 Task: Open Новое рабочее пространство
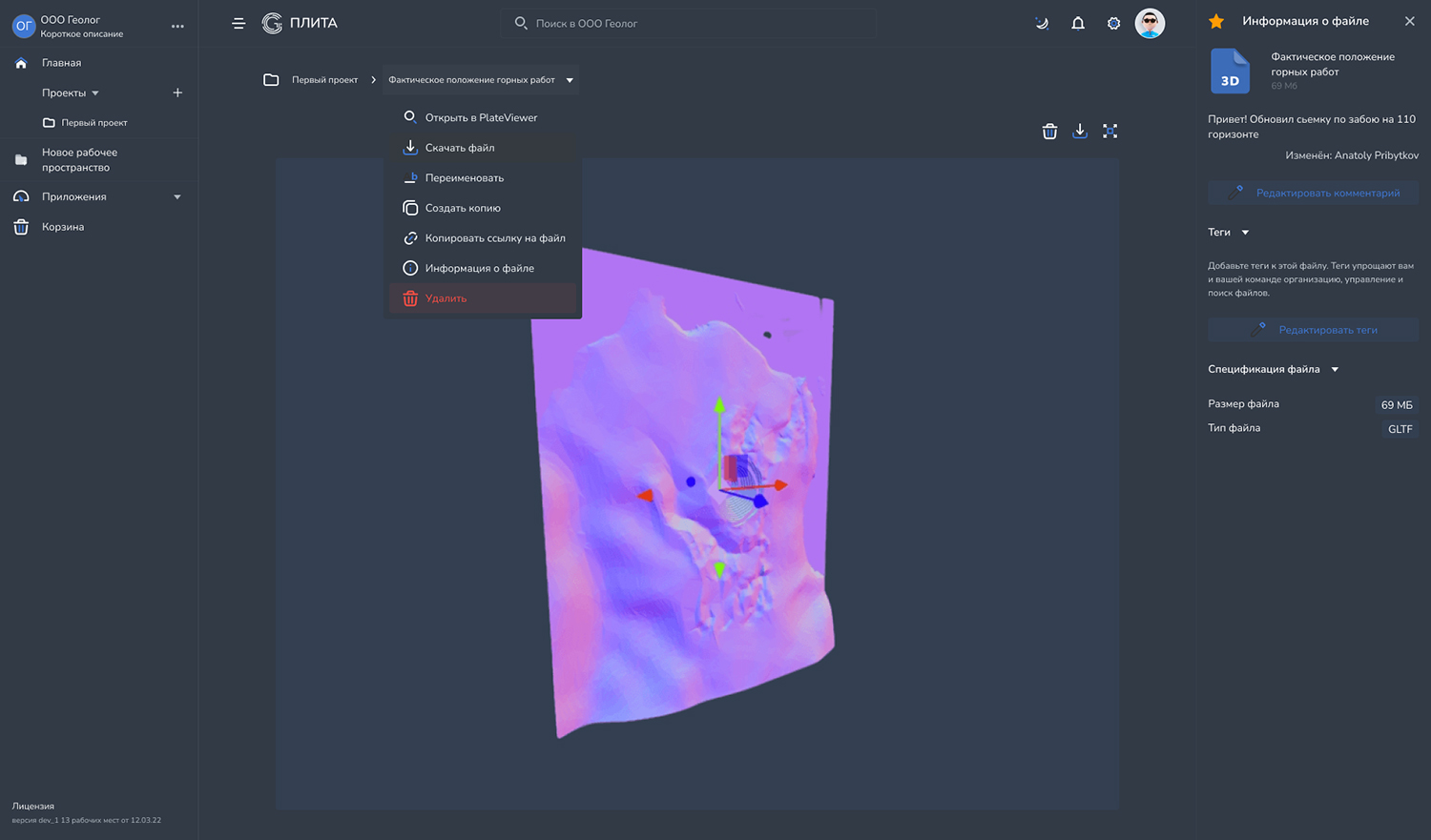[x=79, y=159]
